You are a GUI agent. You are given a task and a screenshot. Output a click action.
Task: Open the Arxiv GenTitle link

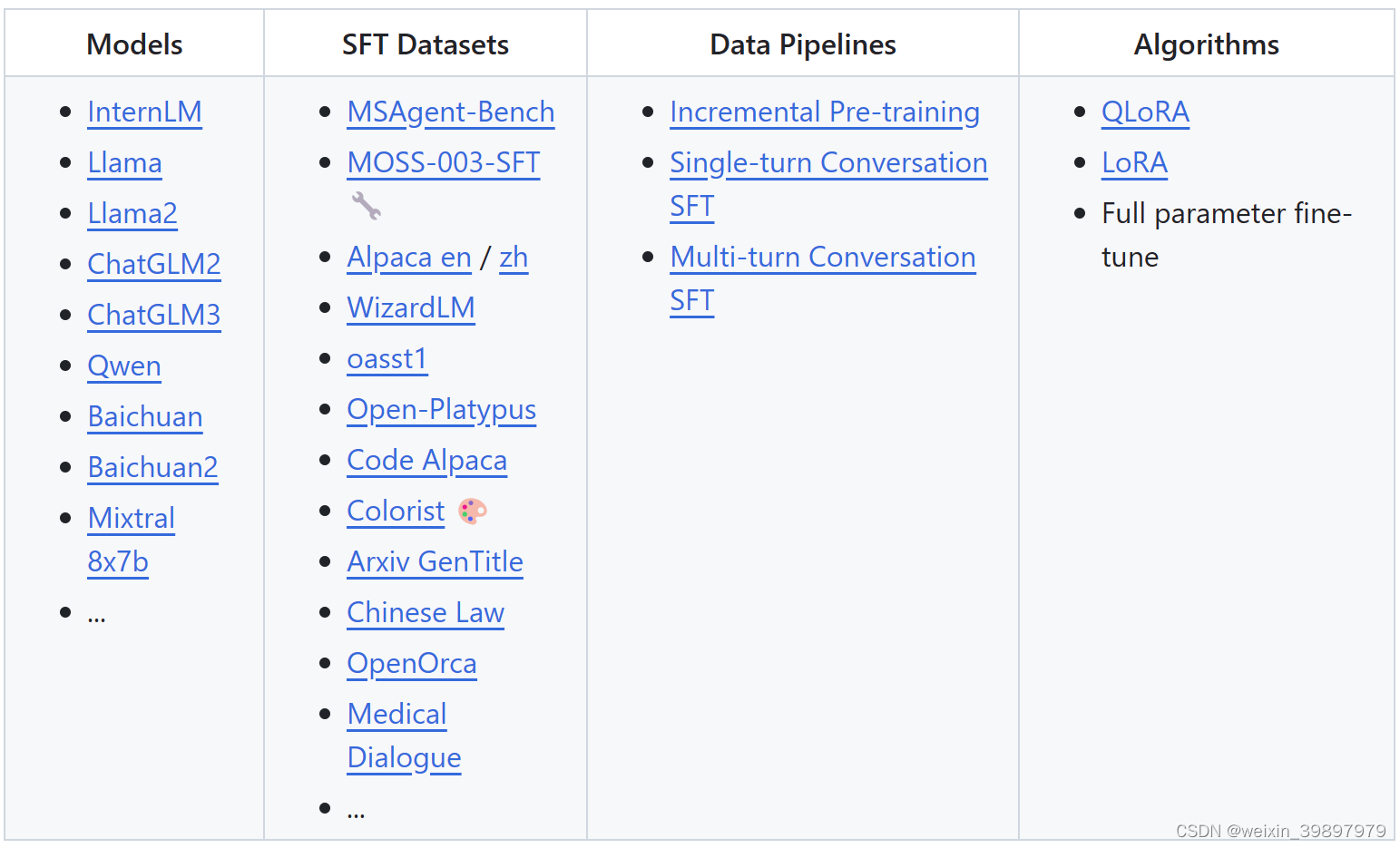coord(435,562)
